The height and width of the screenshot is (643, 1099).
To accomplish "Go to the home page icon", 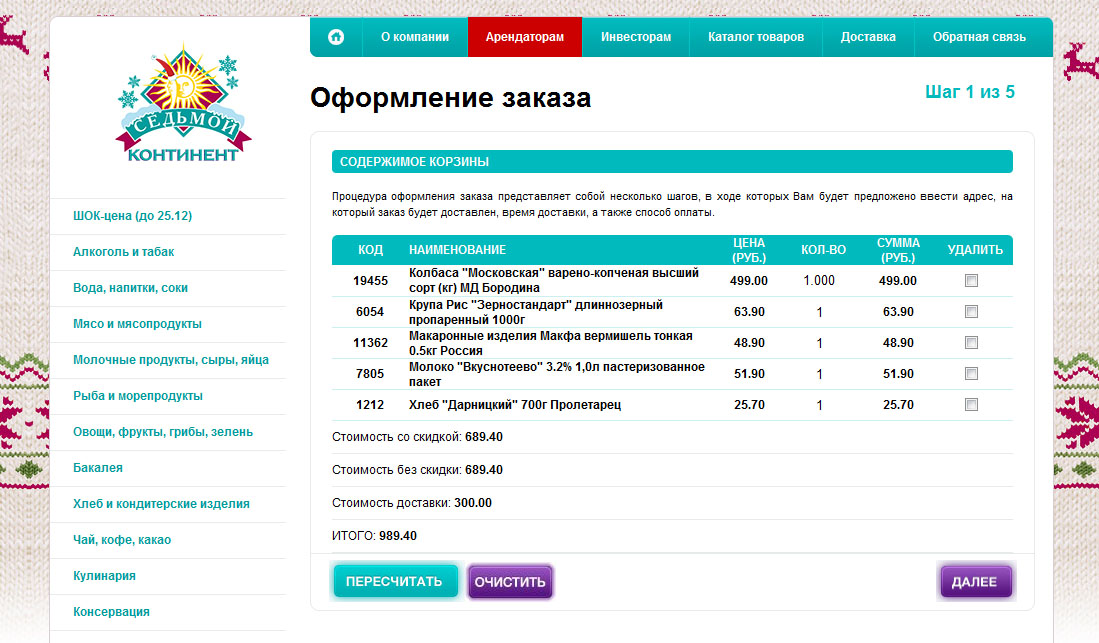I will coord(336,36).
